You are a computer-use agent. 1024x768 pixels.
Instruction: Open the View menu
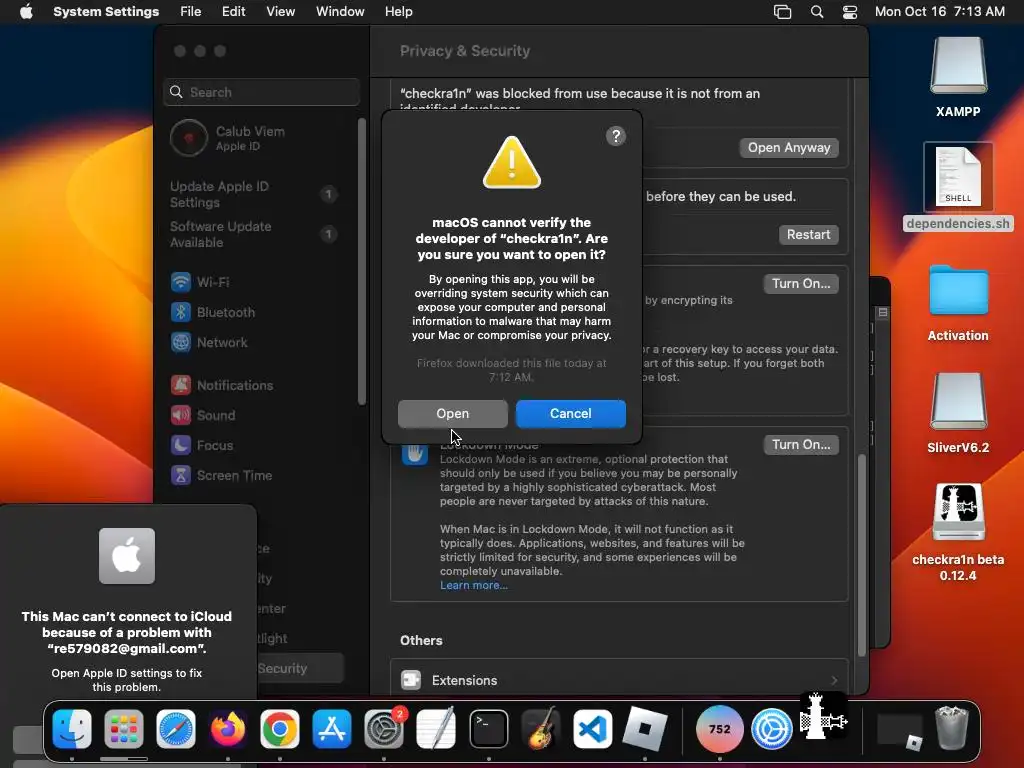click(280, 11)
